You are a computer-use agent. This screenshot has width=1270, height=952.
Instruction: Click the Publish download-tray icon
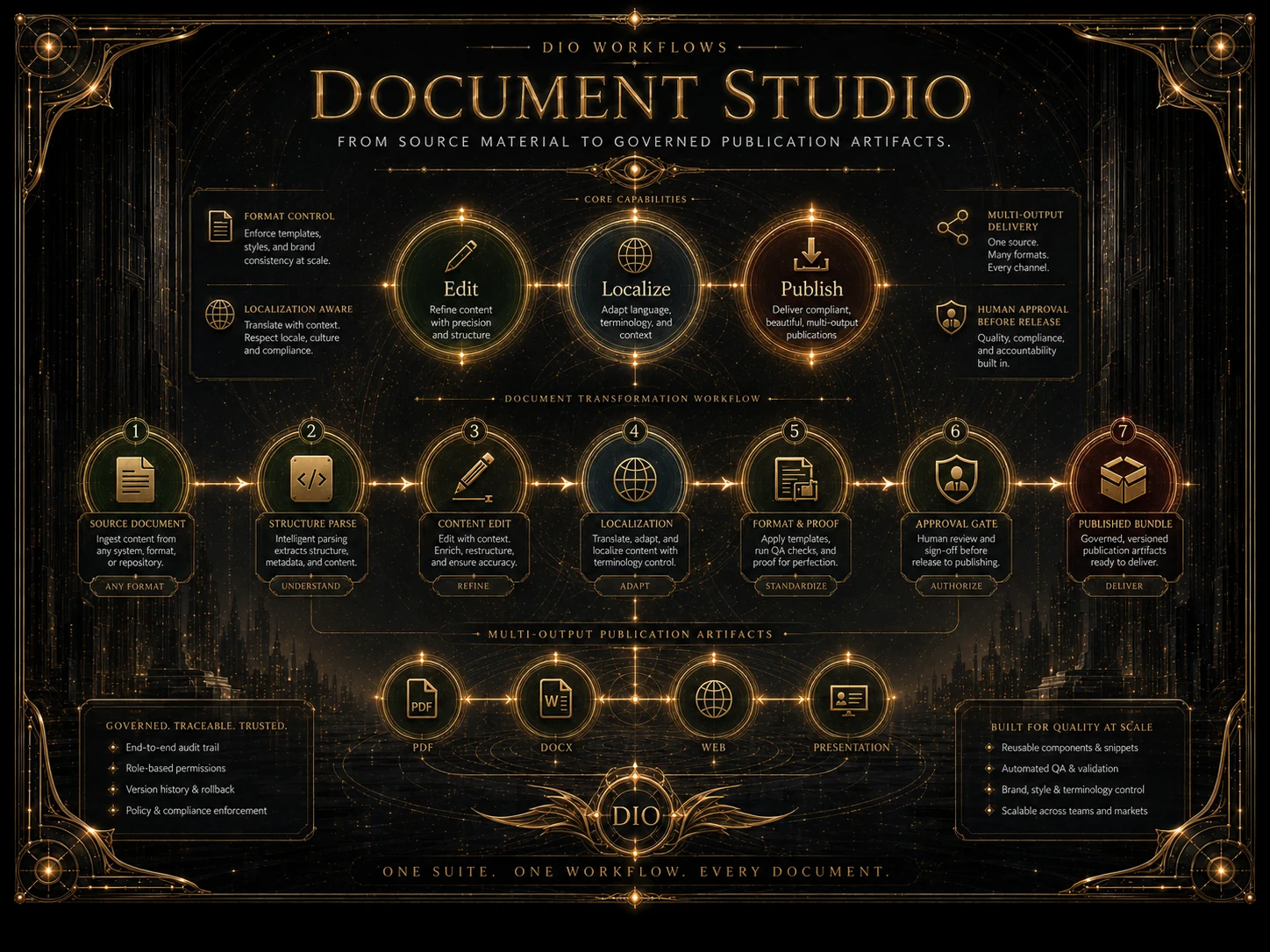(811, 254)
